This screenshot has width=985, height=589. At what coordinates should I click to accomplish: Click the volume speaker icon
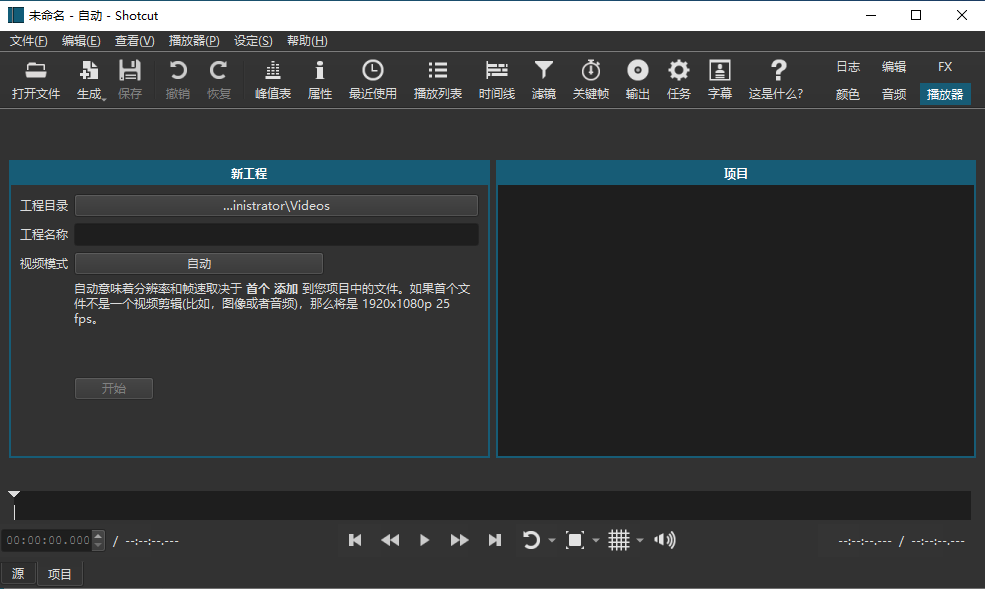point(665,540)
